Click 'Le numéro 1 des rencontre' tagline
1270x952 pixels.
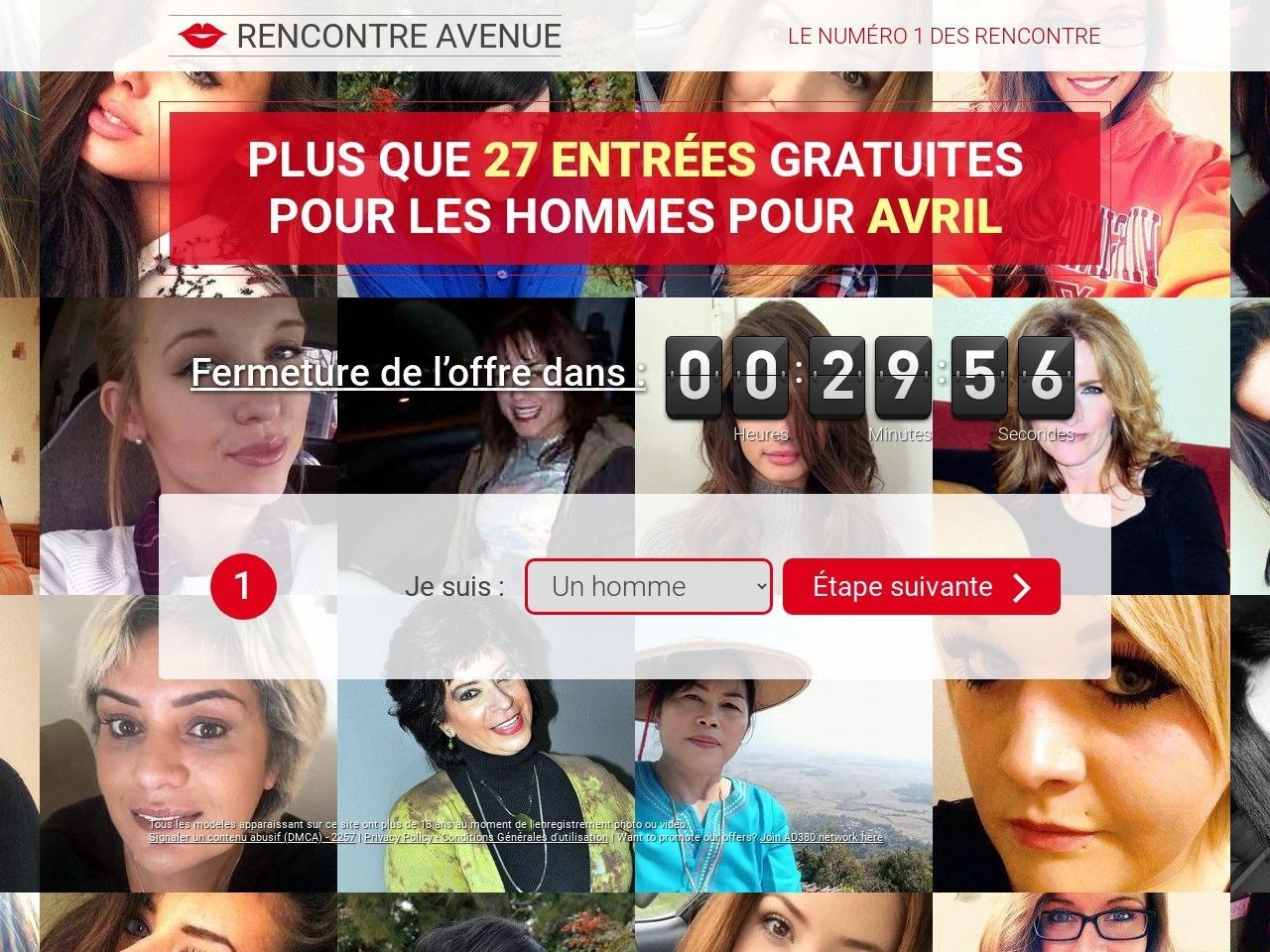(945, 37)
